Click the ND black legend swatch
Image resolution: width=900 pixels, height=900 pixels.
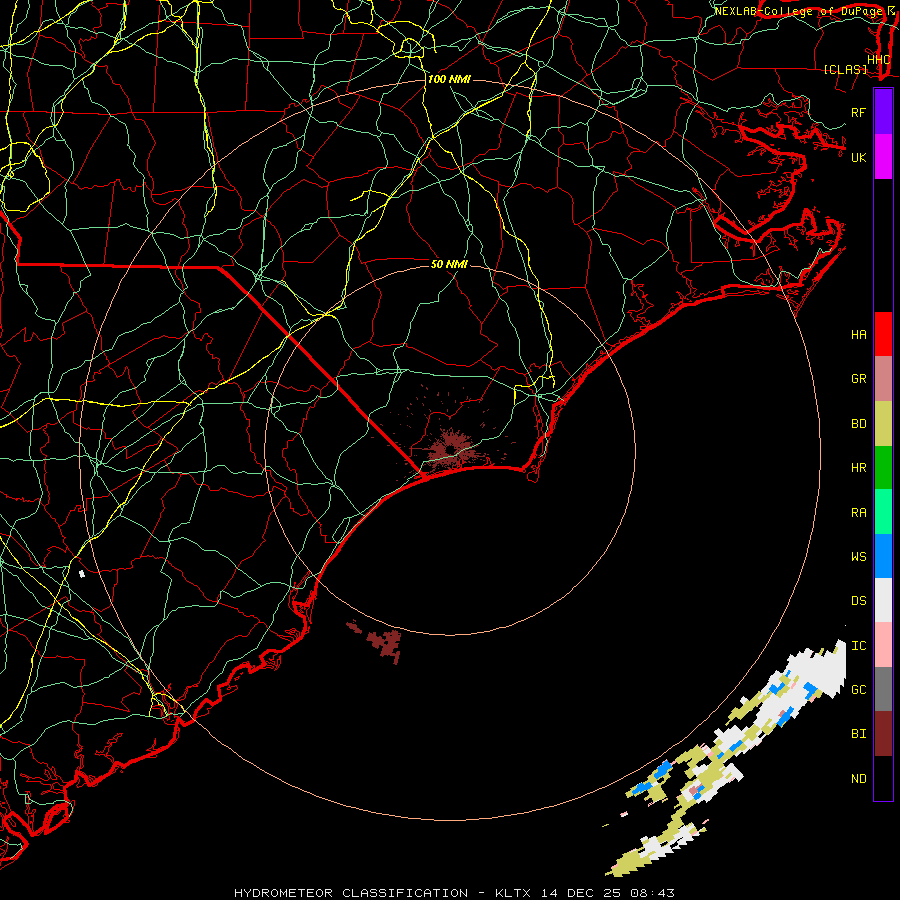tap(883, 778)
